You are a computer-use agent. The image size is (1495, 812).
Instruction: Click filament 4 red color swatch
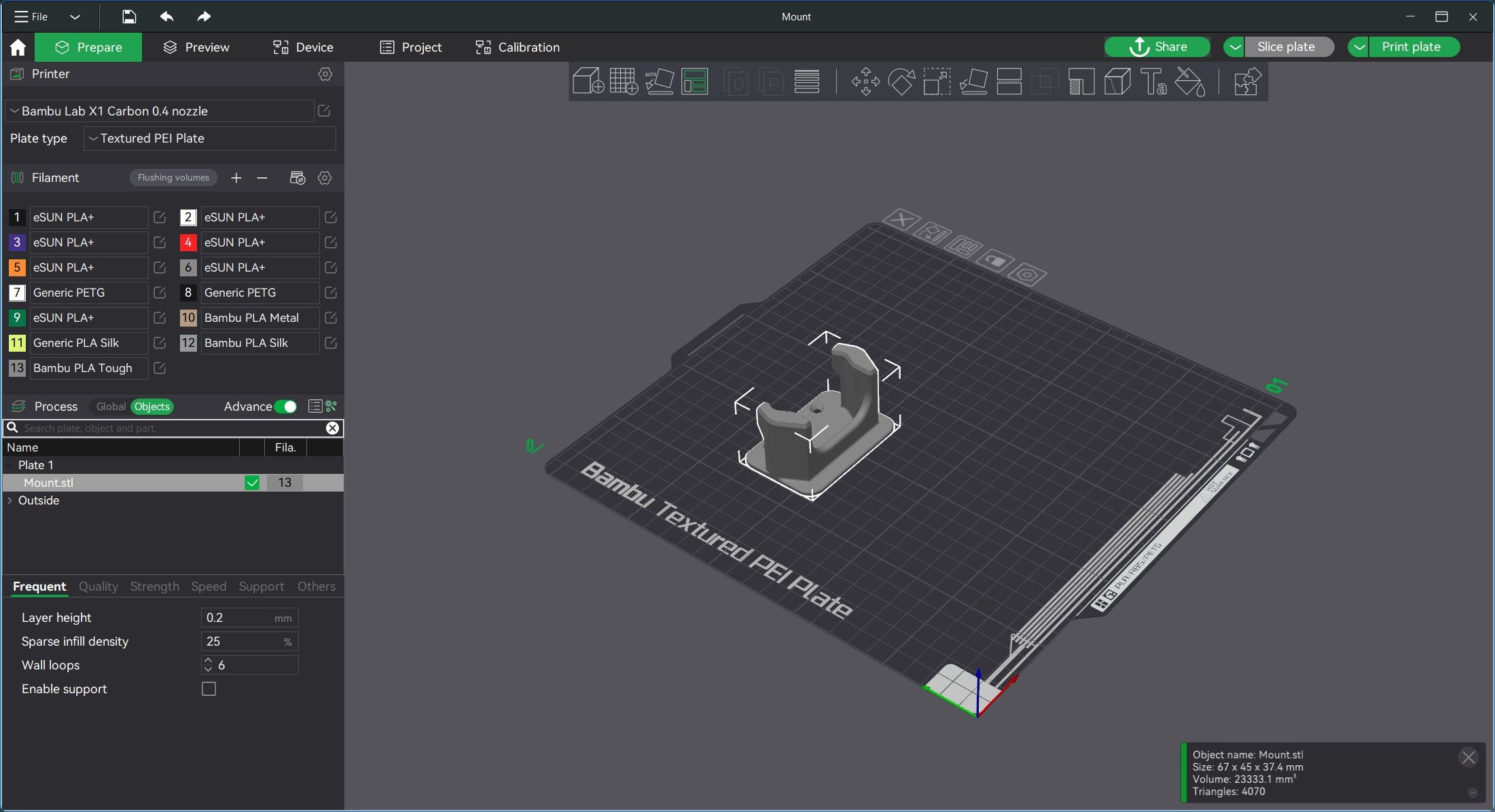[188, 242]
